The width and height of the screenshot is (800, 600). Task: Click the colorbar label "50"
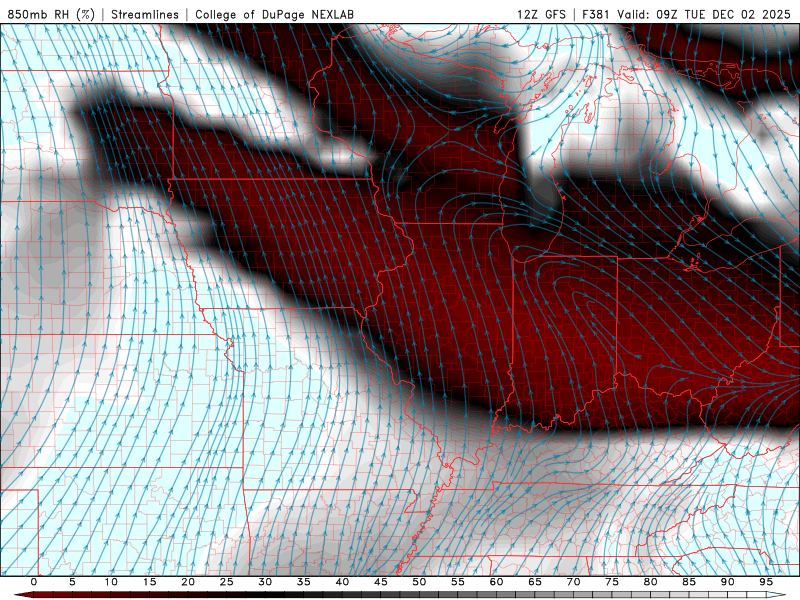click(419, 582)
